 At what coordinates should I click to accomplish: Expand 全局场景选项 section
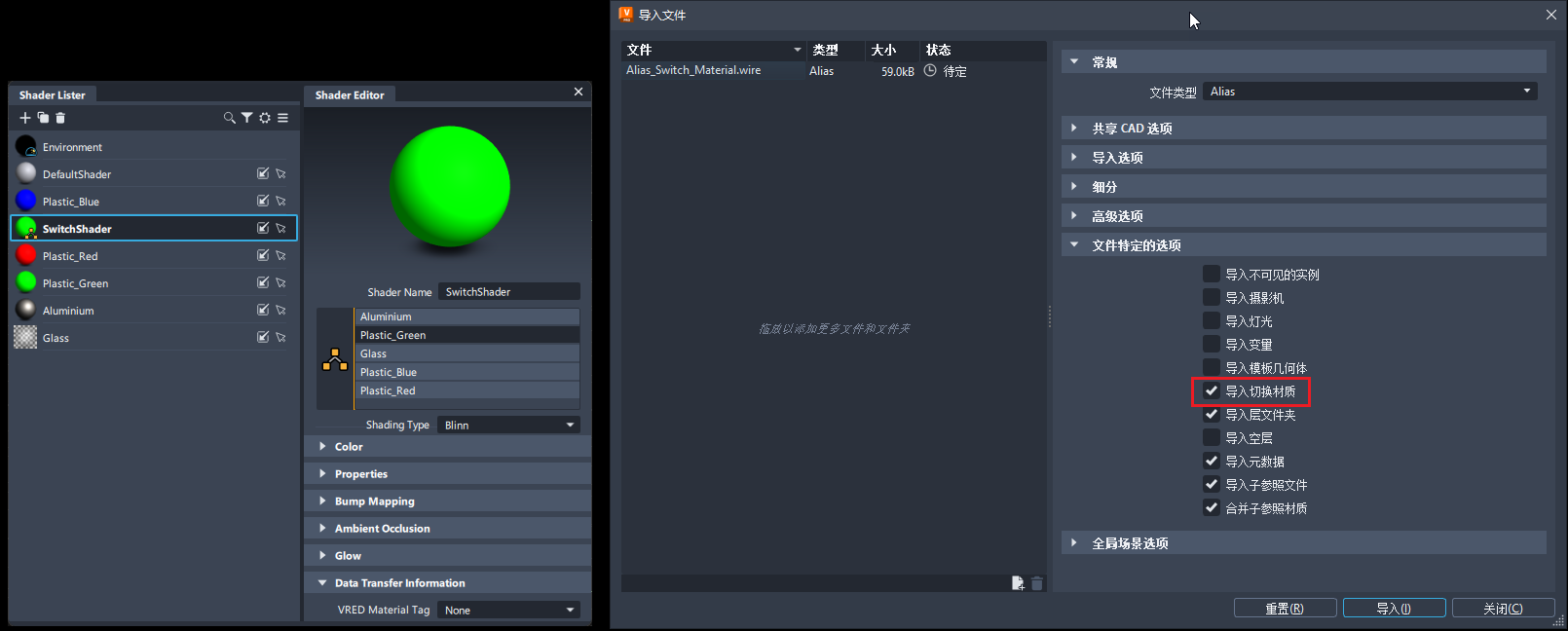[1303, 542]
